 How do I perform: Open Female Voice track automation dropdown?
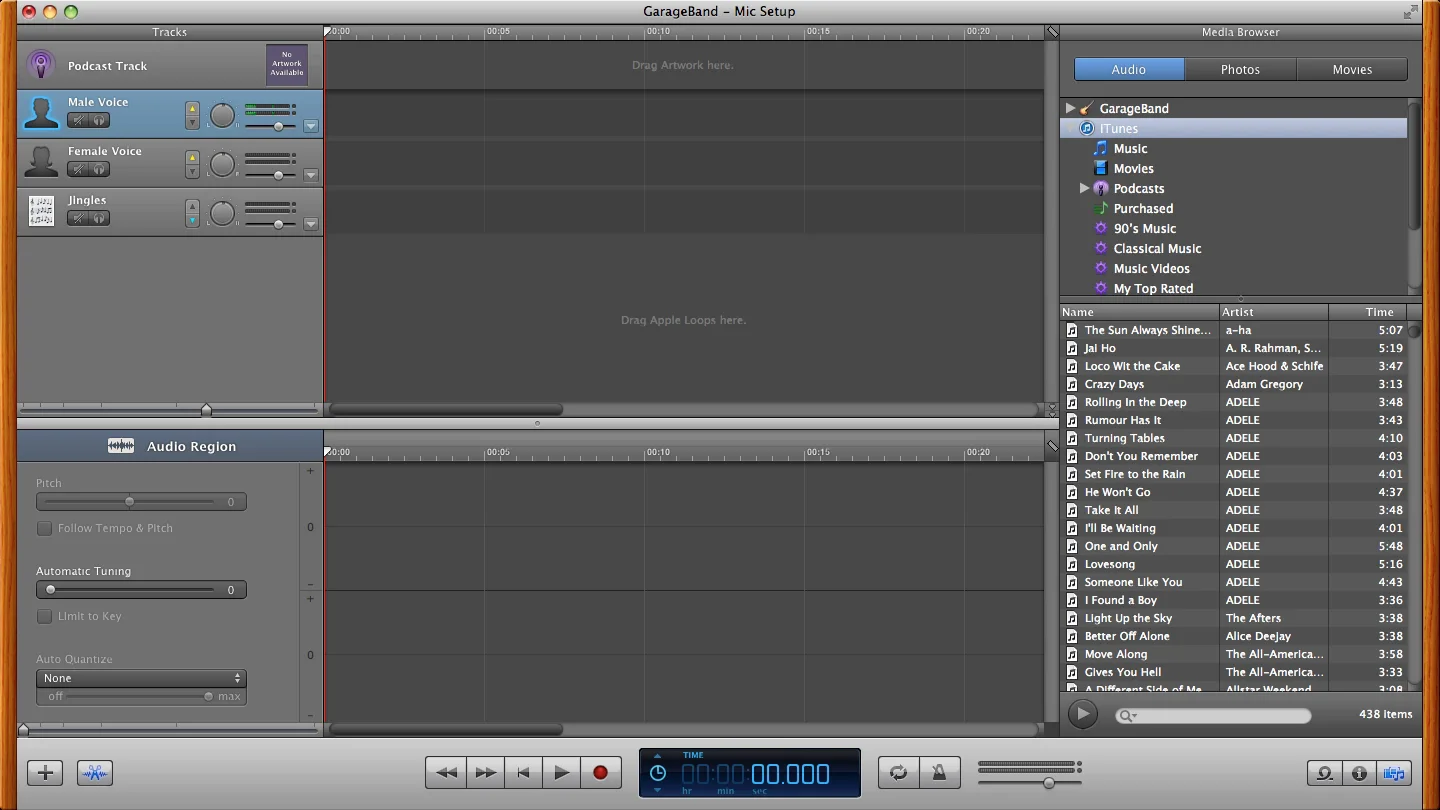pos(311,175)
